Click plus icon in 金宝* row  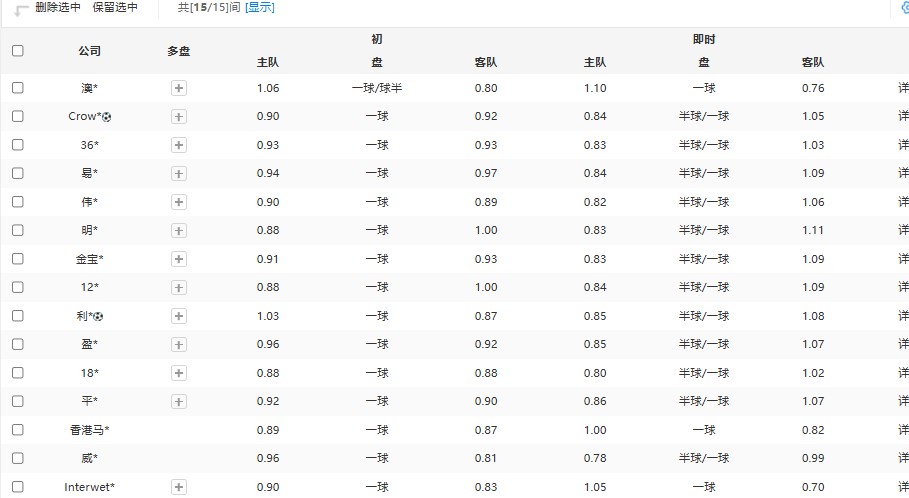pos(179,259)
